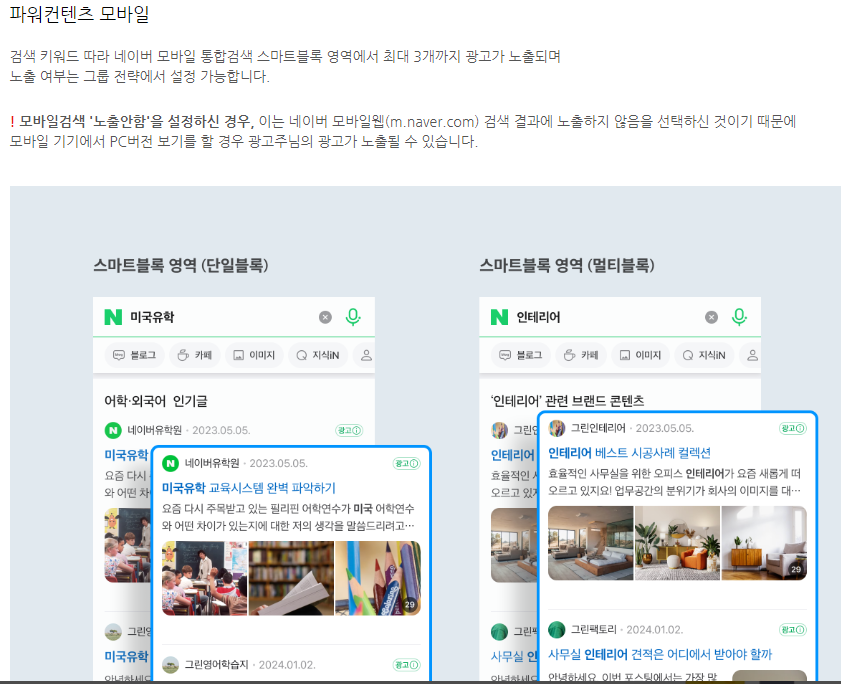Screen dimensions: 841x684
Task: Click the 광고 badge on background 네이버유학원 row
Action: pyautogui.click(x=349, y=430)
